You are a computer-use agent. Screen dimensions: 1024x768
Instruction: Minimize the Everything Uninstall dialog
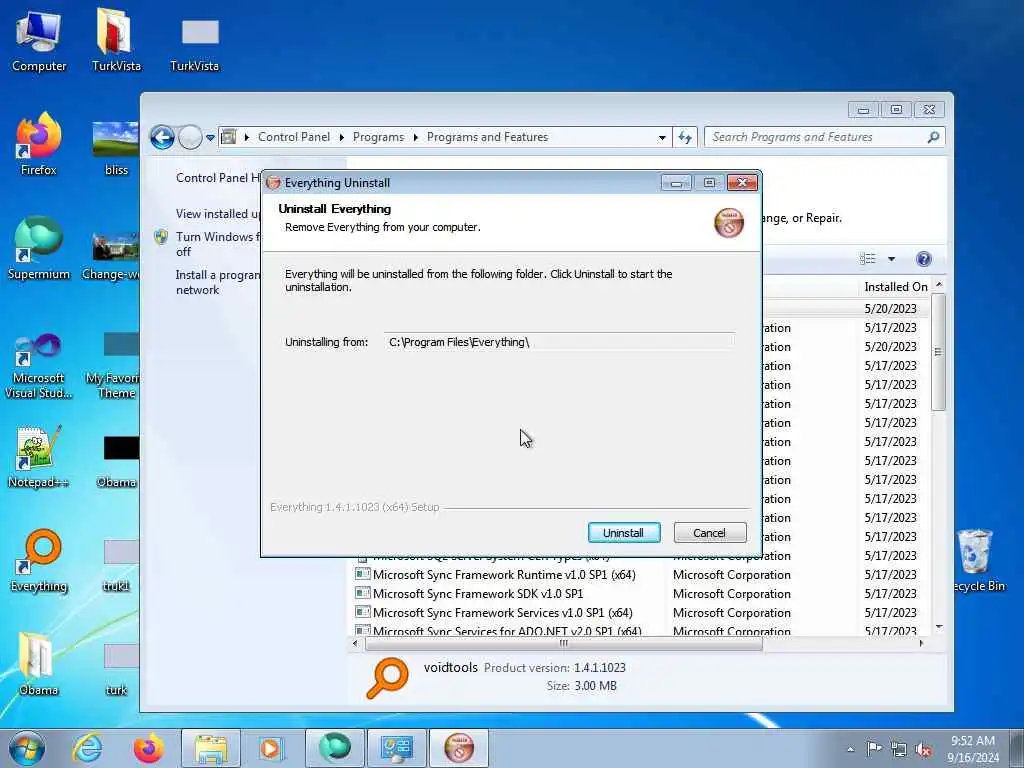tap(676, 183)
